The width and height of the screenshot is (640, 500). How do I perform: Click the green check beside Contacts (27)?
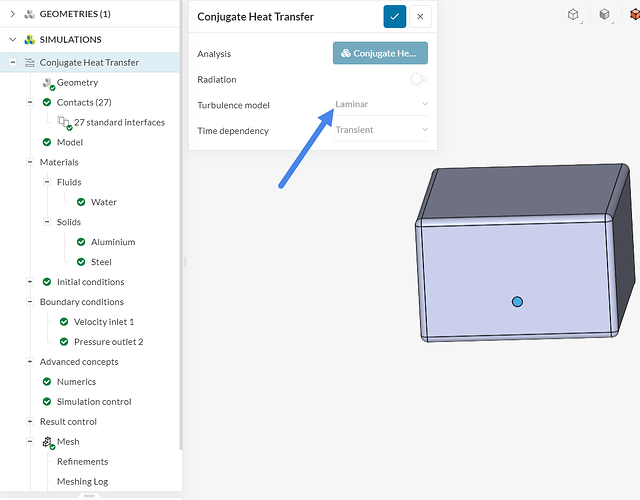pos(47,102)
